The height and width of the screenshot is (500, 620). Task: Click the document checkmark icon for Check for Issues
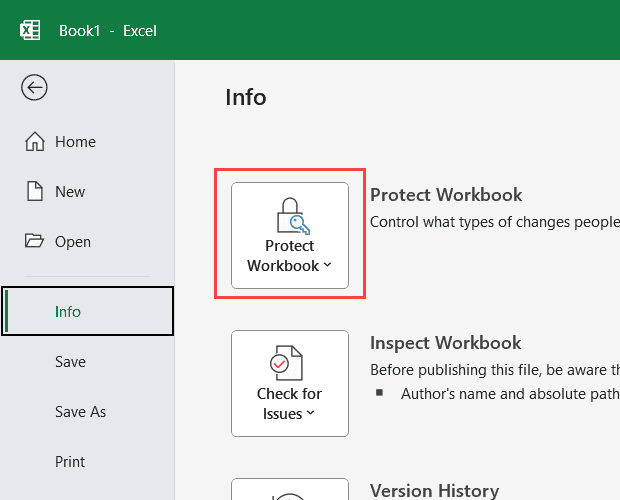point(289,363)
